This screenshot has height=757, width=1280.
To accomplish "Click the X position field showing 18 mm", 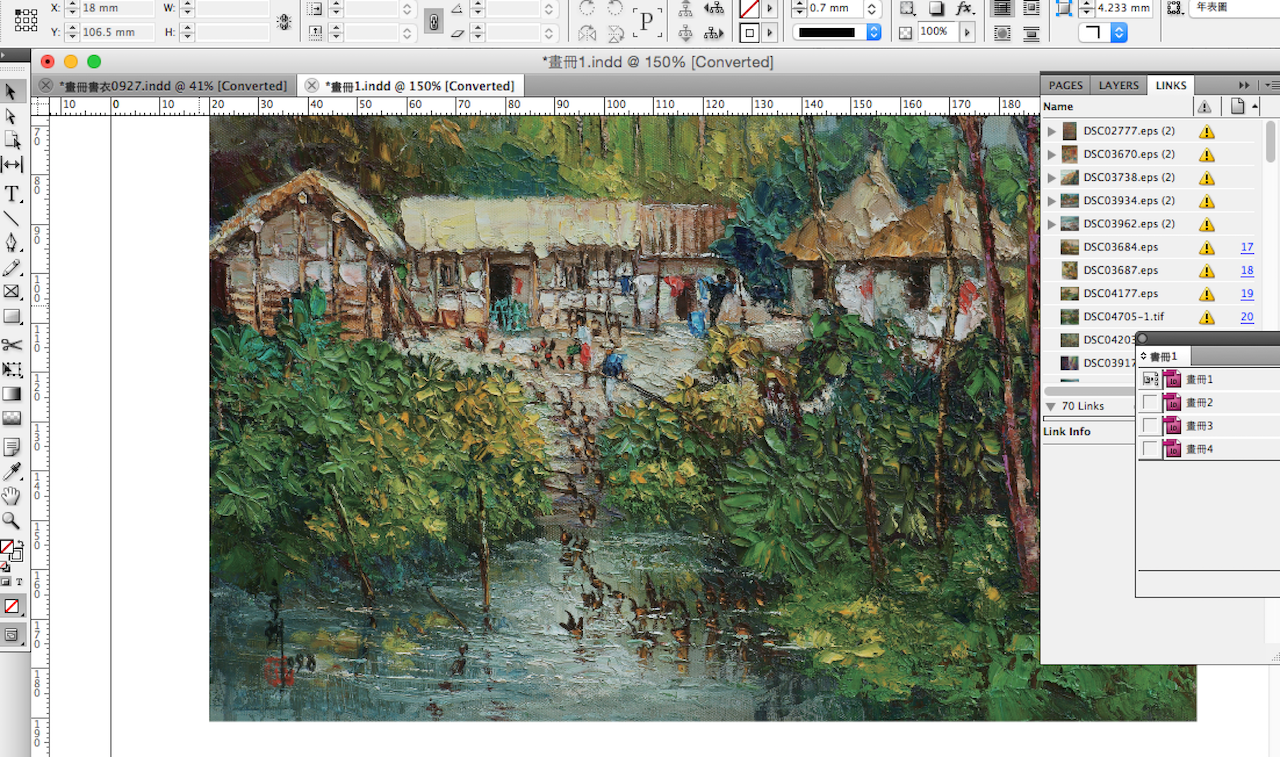I will pyautogui.click(x=117, y=8).
